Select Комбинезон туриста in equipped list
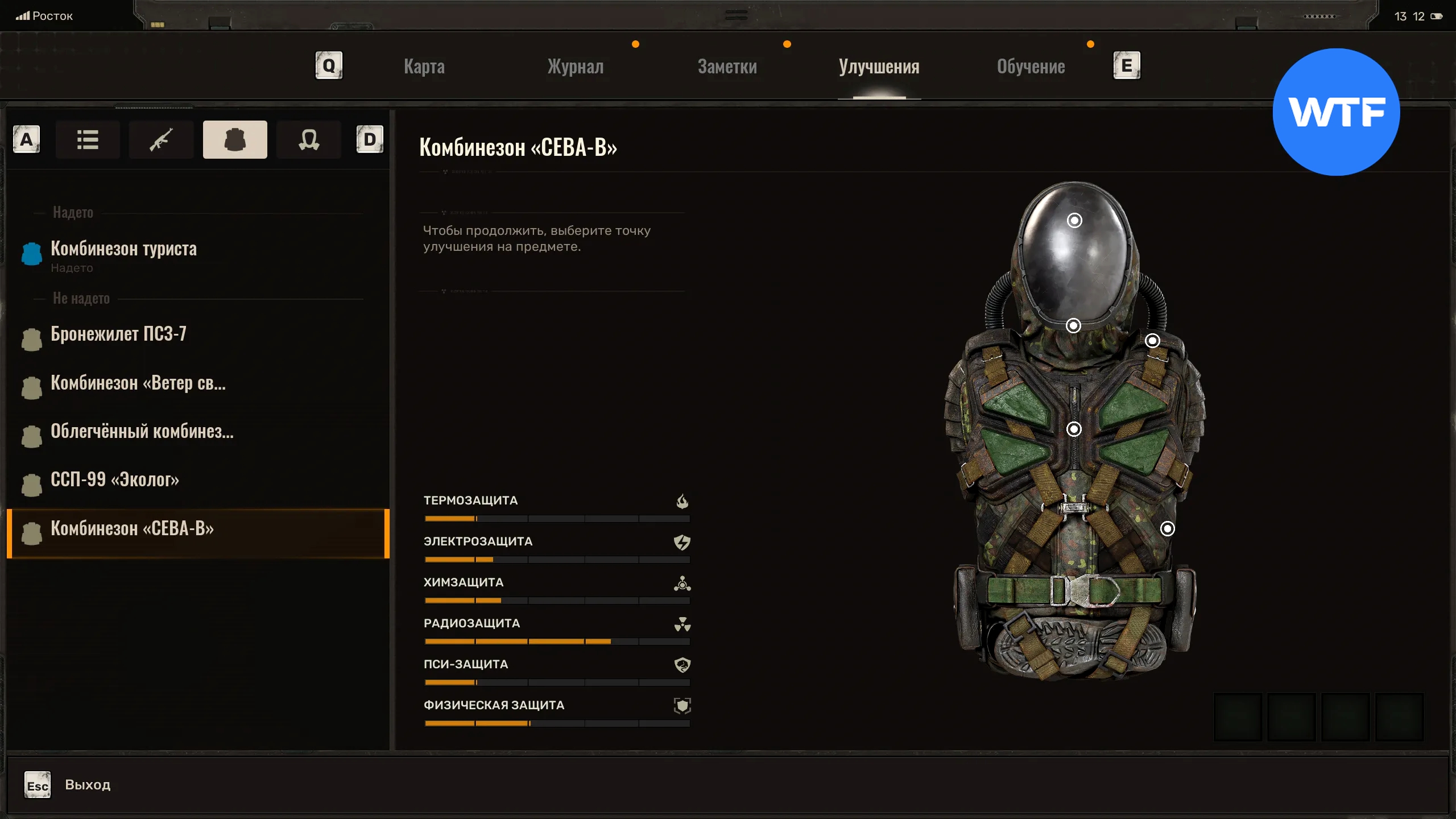Image resolution: width=1456 pixels, height=819 pixels. 124,249
